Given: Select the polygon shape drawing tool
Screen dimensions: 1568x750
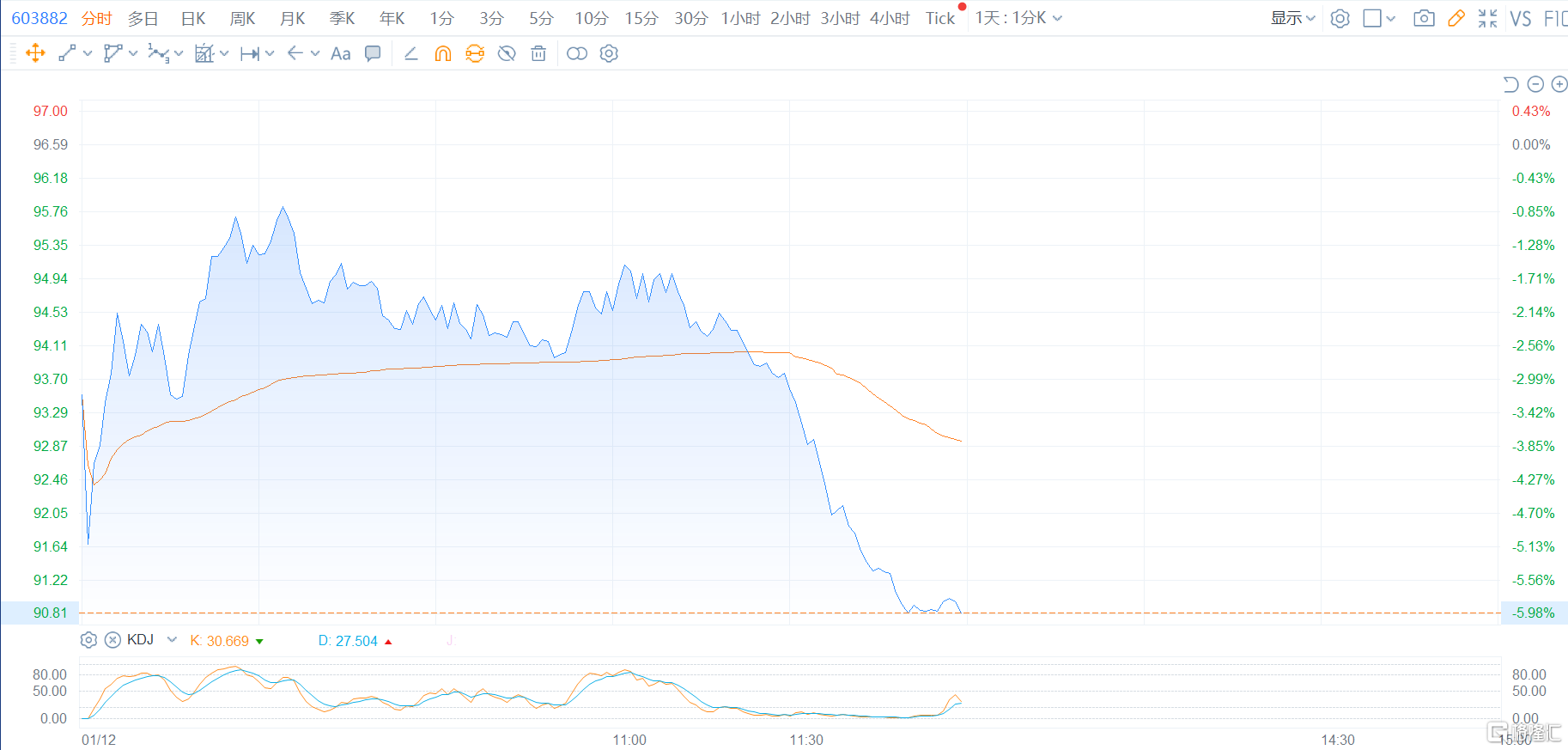Looking at the screenshot, I should [x=112, y=53].
